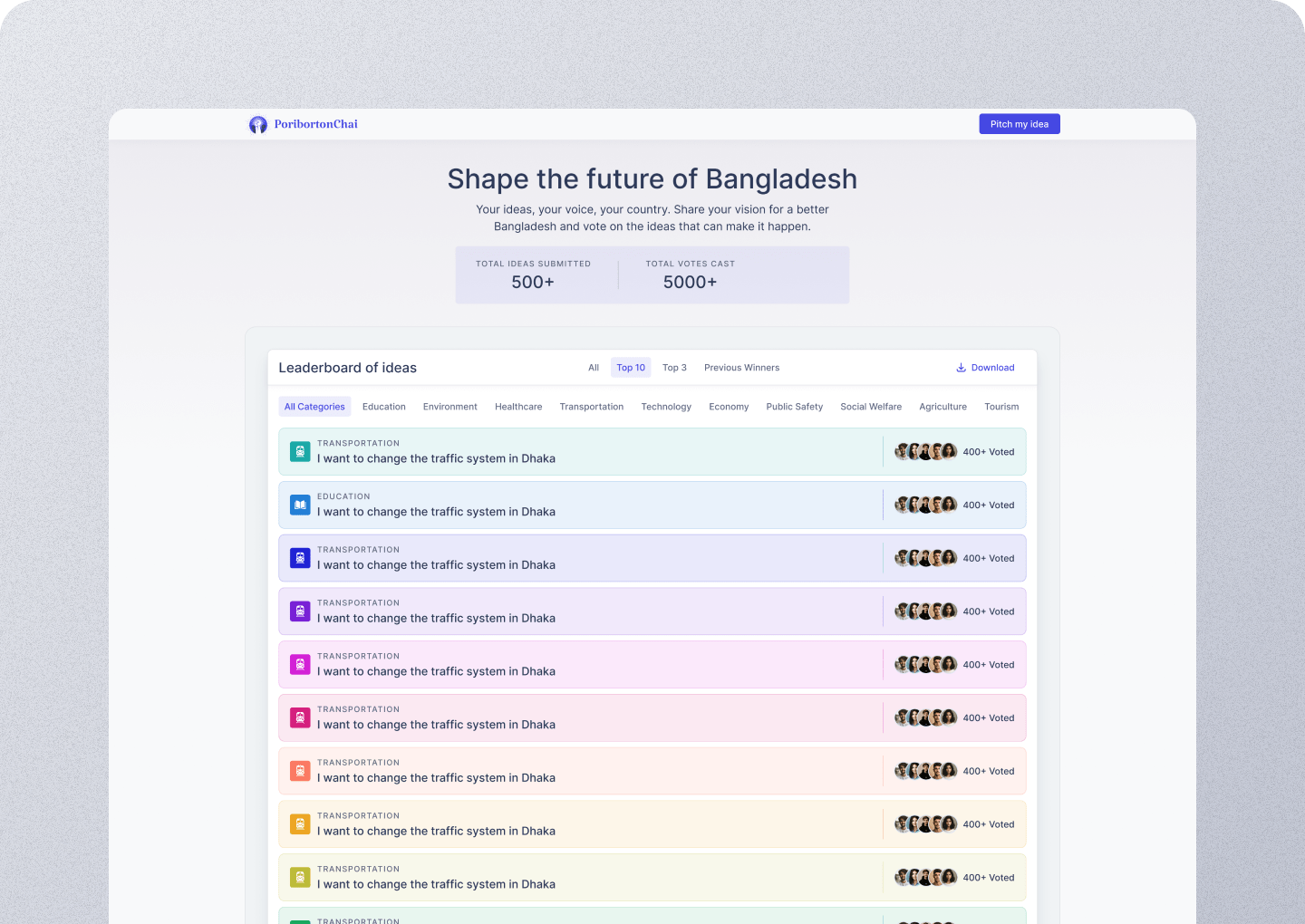
Task: Click the magenta transportation category icon
Action: 300,665
